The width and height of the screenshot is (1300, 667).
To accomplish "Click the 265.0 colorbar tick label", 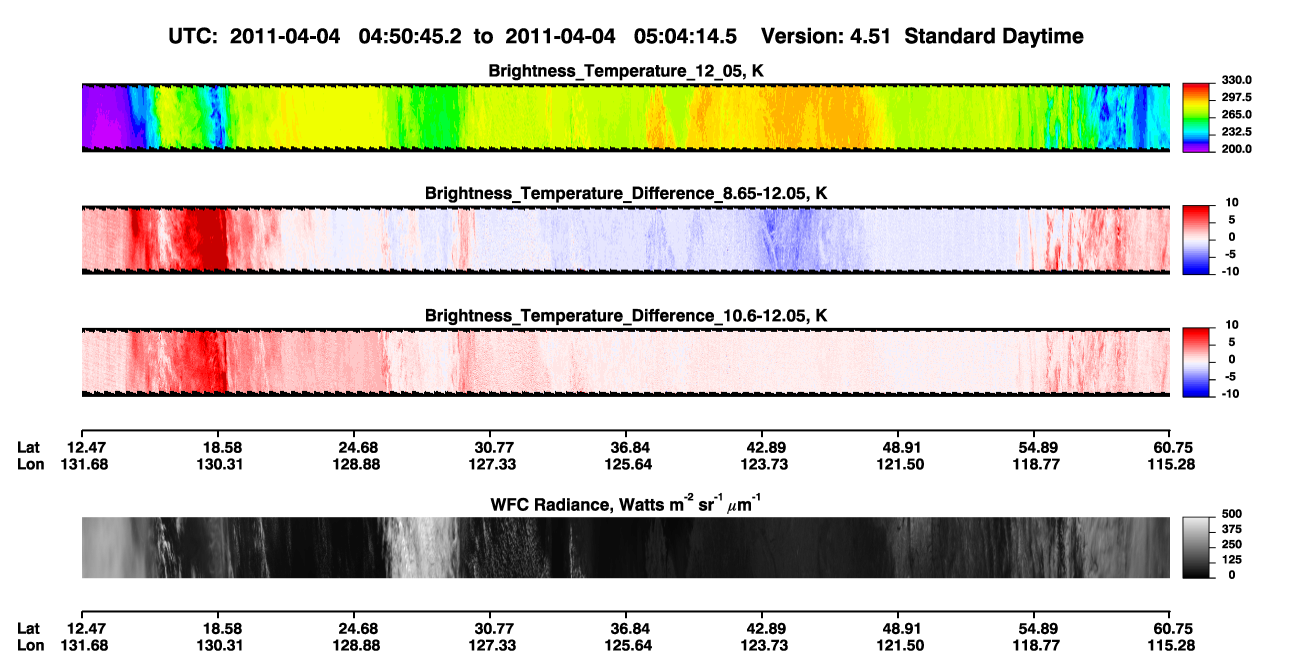I will coord(1236,115).
